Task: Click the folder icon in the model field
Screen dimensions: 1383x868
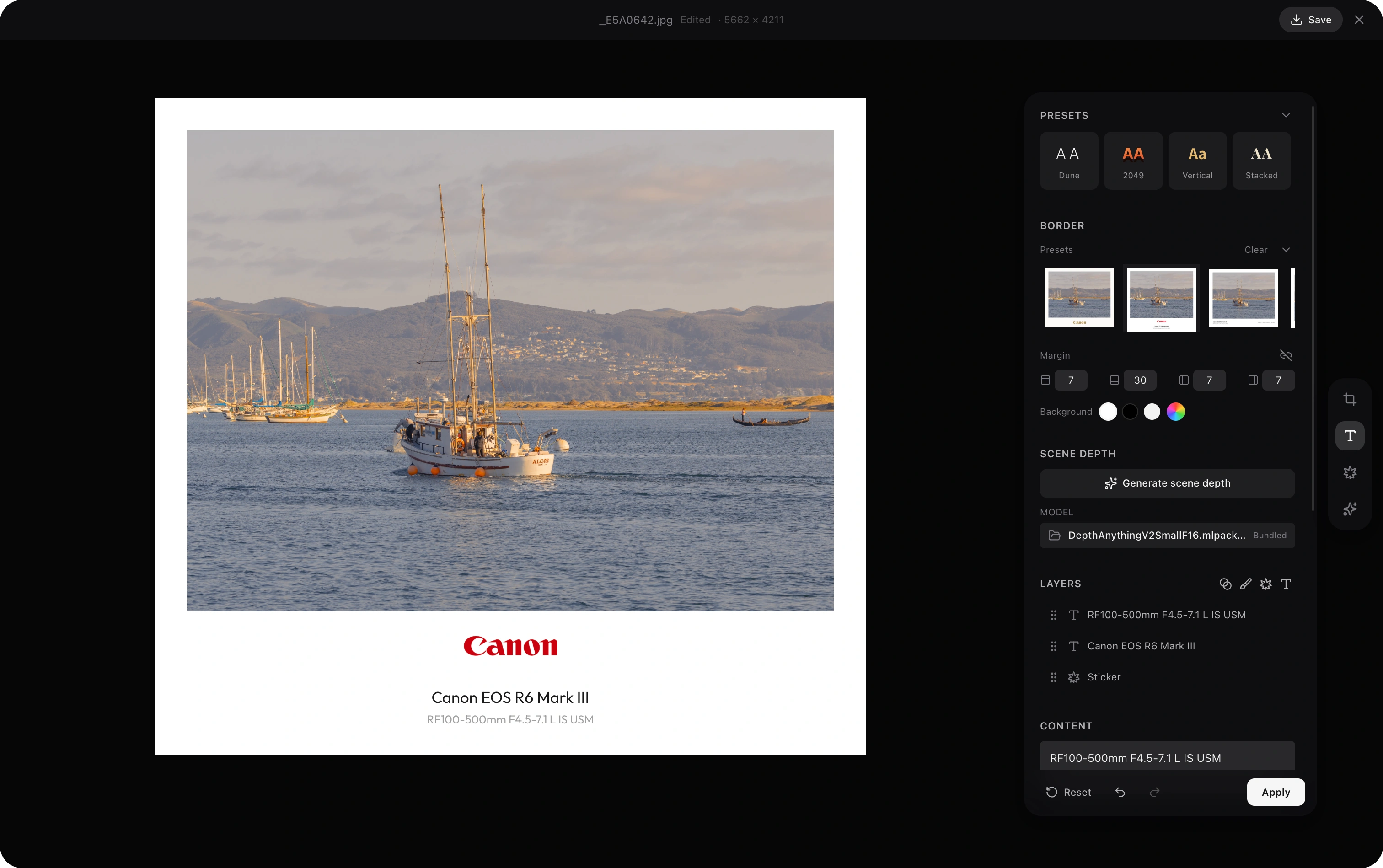Action: [x=1055, y=535]
